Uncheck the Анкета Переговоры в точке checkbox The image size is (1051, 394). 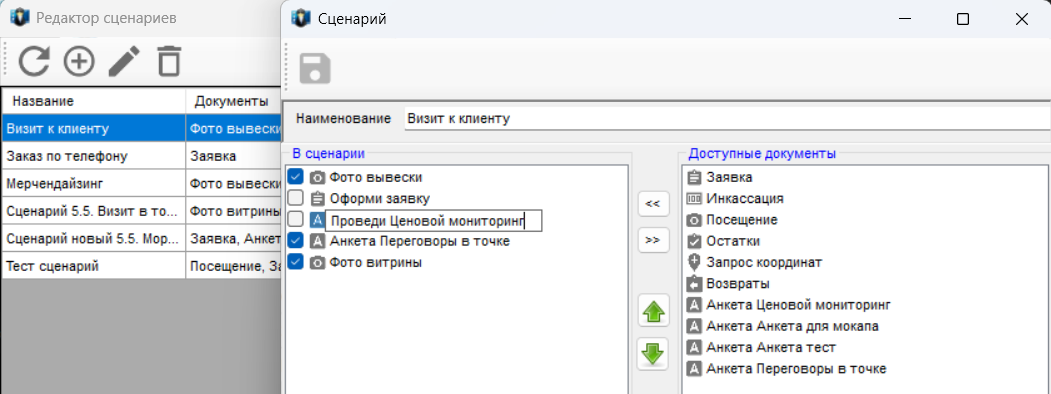(x=296, y=241)
